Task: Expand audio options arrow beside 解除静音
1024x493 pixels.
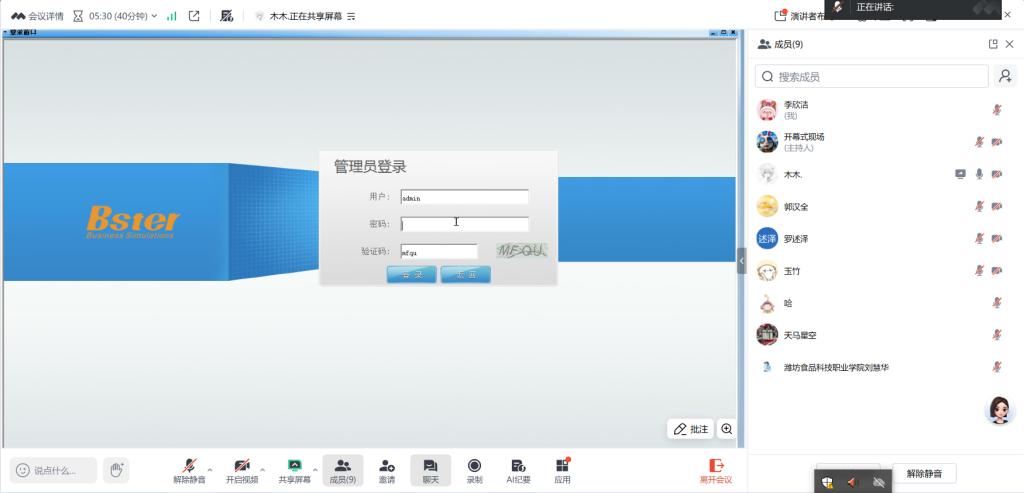Action: pyautogui.click(x=209, y=469)
